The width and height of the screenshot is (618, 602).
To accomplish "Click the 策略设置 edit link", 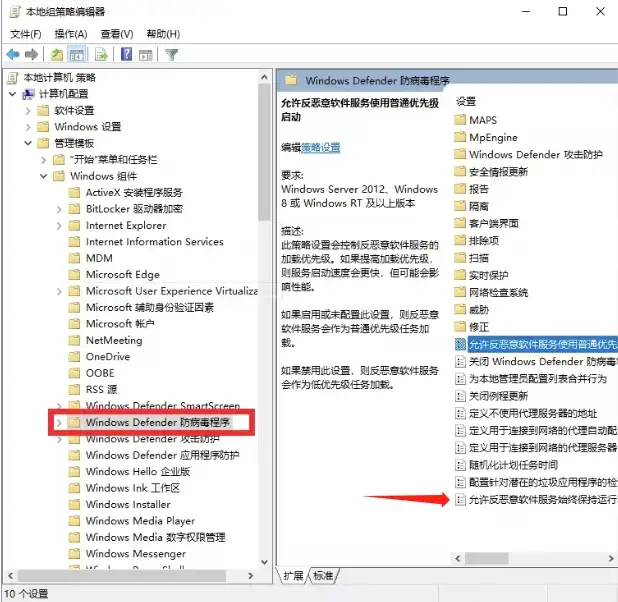I will pyautogui.click(x=320, y=148).
